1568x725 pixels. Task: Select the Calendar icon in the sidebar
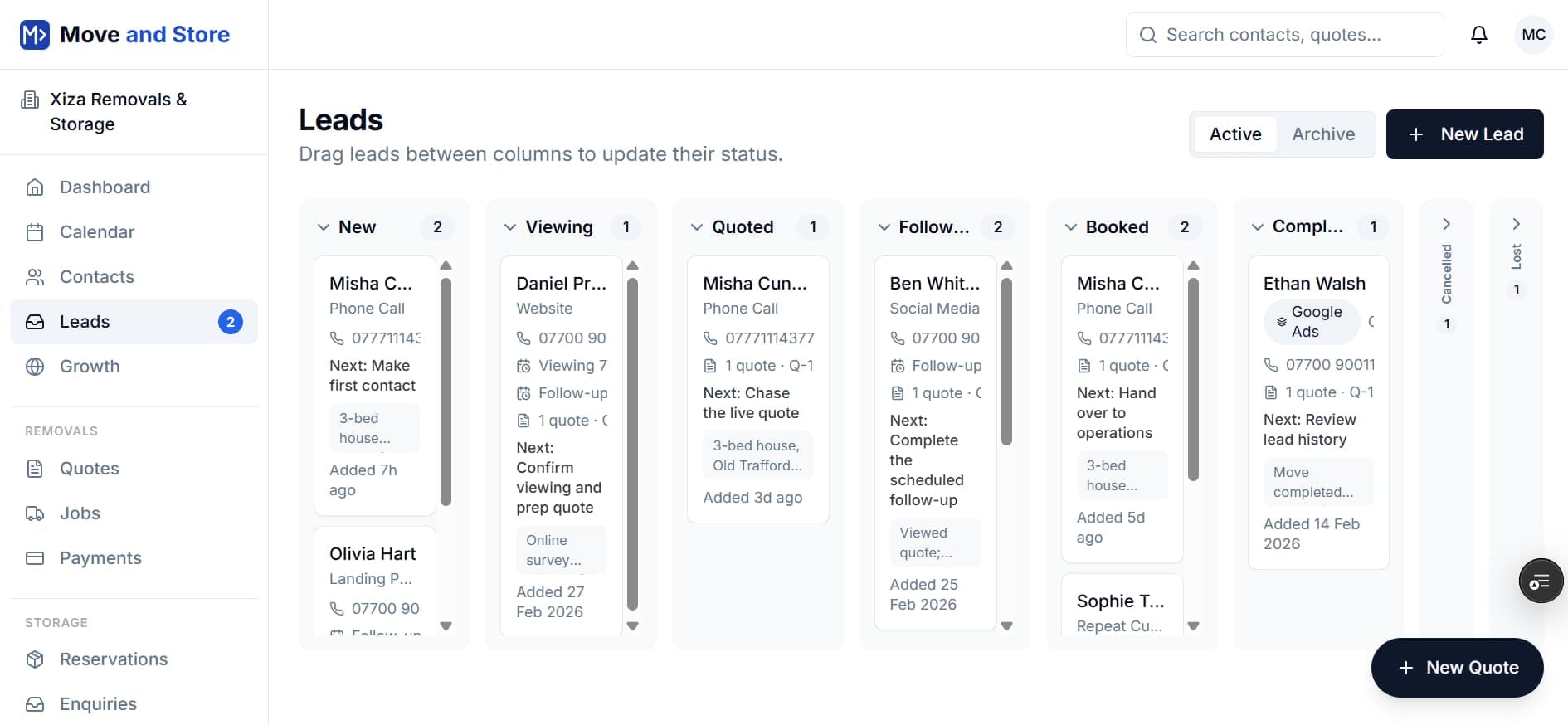point(35,231)
